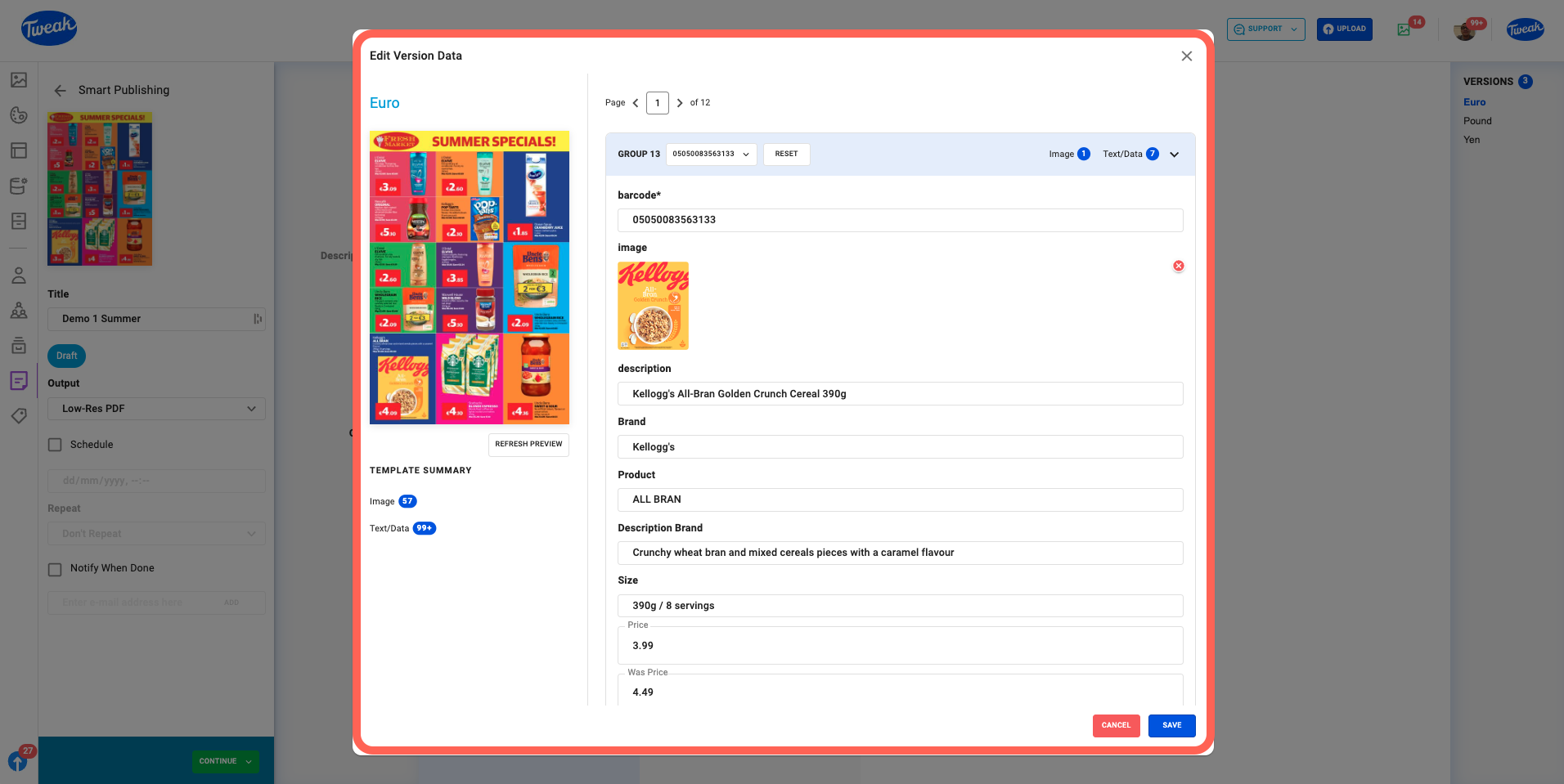
Task: Click the small flyer thumbnail in sidebar panel
Action: click(x=100, y=189)
